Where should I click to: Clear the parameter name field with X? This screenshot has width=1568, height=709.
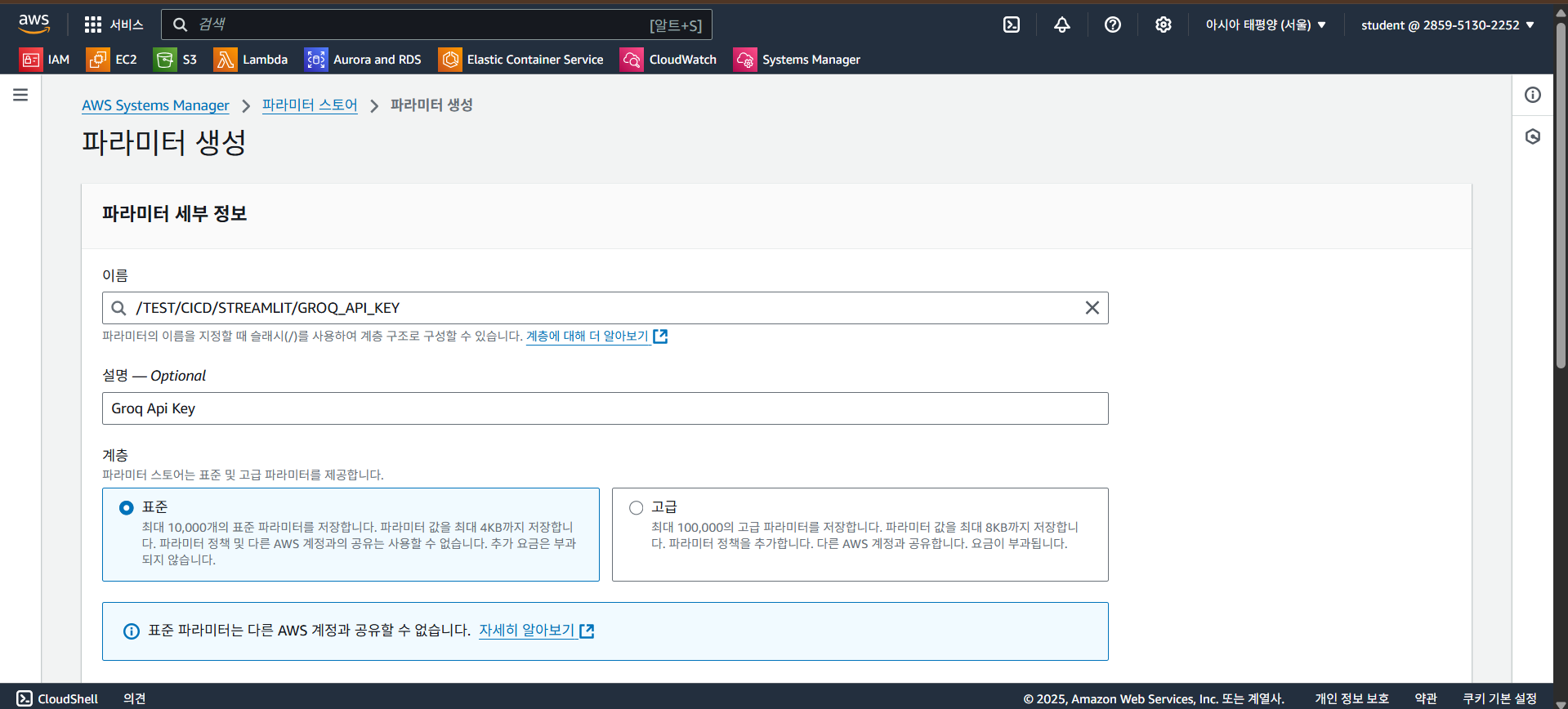[x=1092, y=308]
